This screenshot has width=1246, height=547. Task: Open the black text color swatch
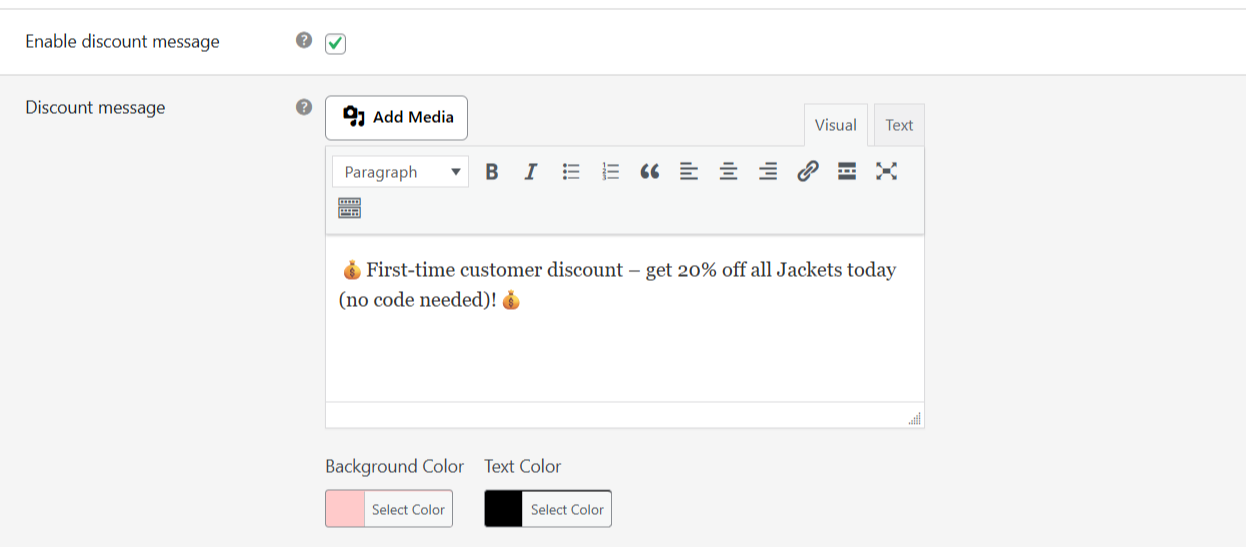coord(504,509)
